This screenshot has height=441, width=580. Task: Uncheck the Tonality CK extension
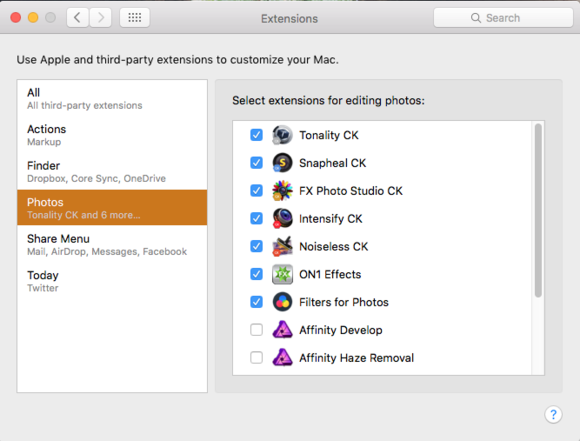(x=256, y=135)
